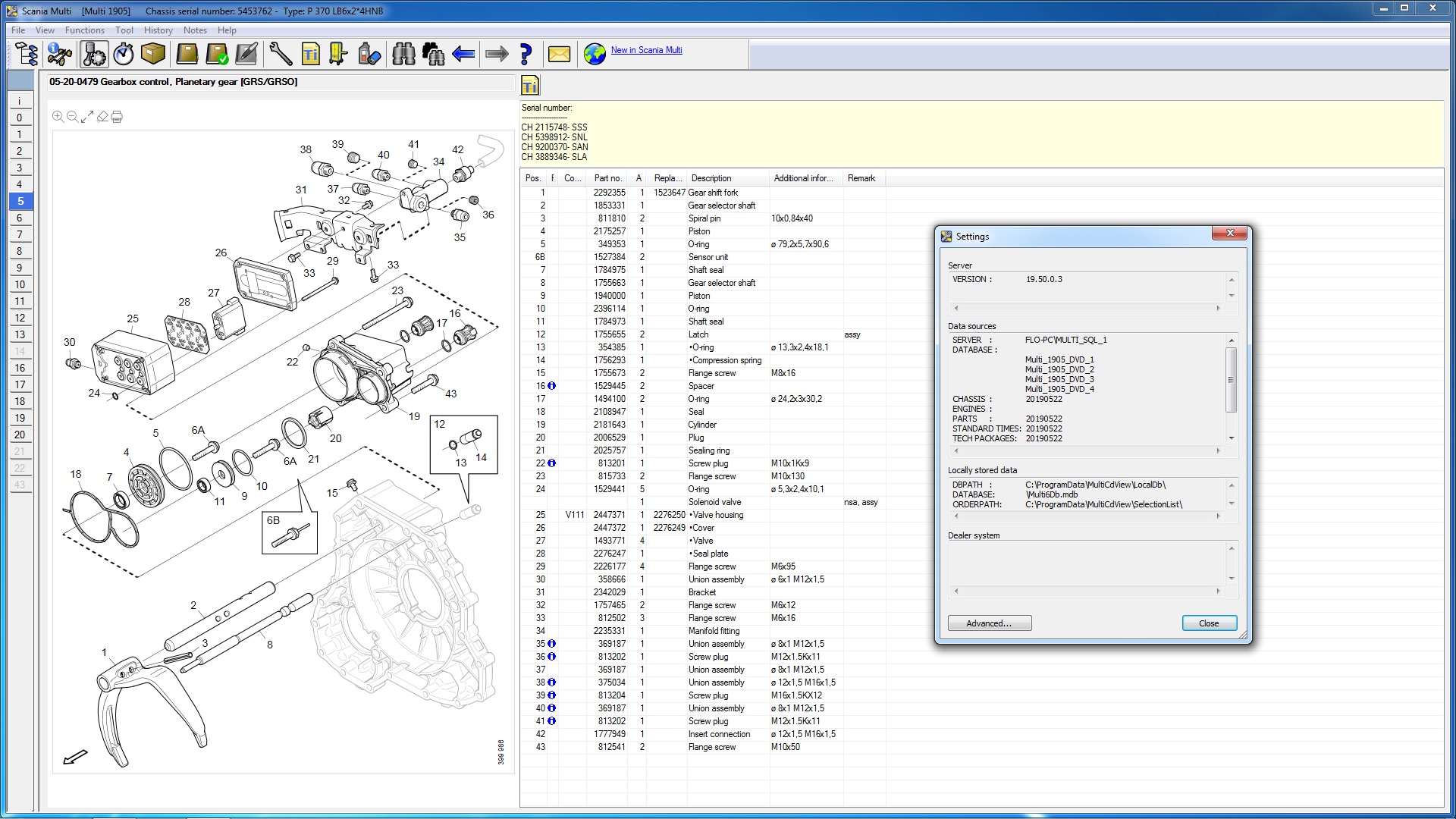Click the binoculars search icon
Screen dimensions: 1456x819
[403, 54]
